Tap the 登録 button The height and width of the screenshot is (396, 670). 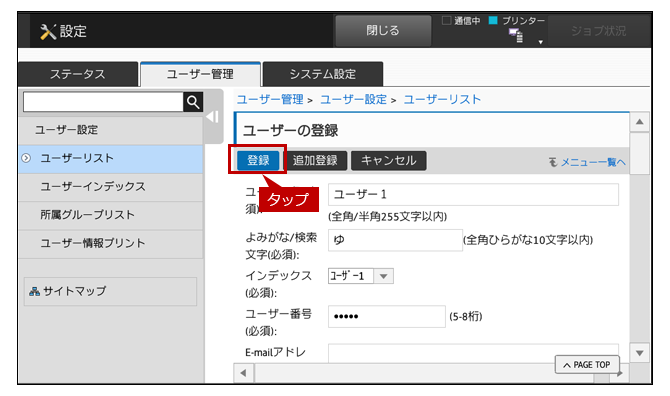[258, 161]
